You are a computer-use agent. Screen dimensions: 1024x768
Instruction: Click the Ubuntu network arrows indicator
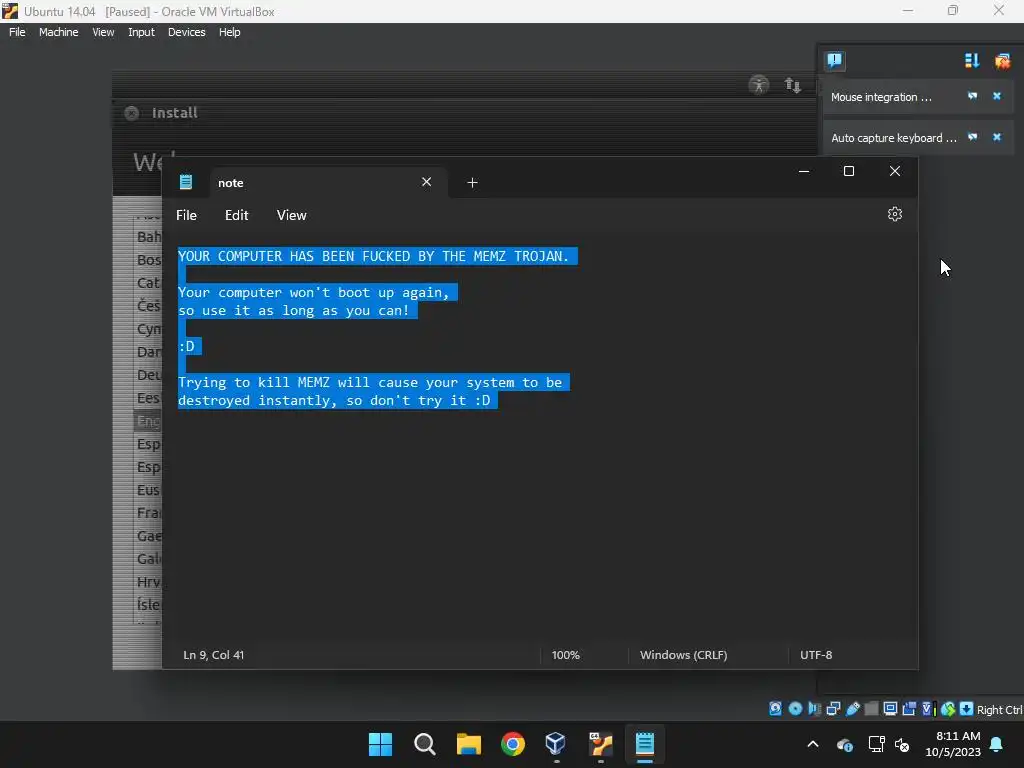[x=792, y=85]
